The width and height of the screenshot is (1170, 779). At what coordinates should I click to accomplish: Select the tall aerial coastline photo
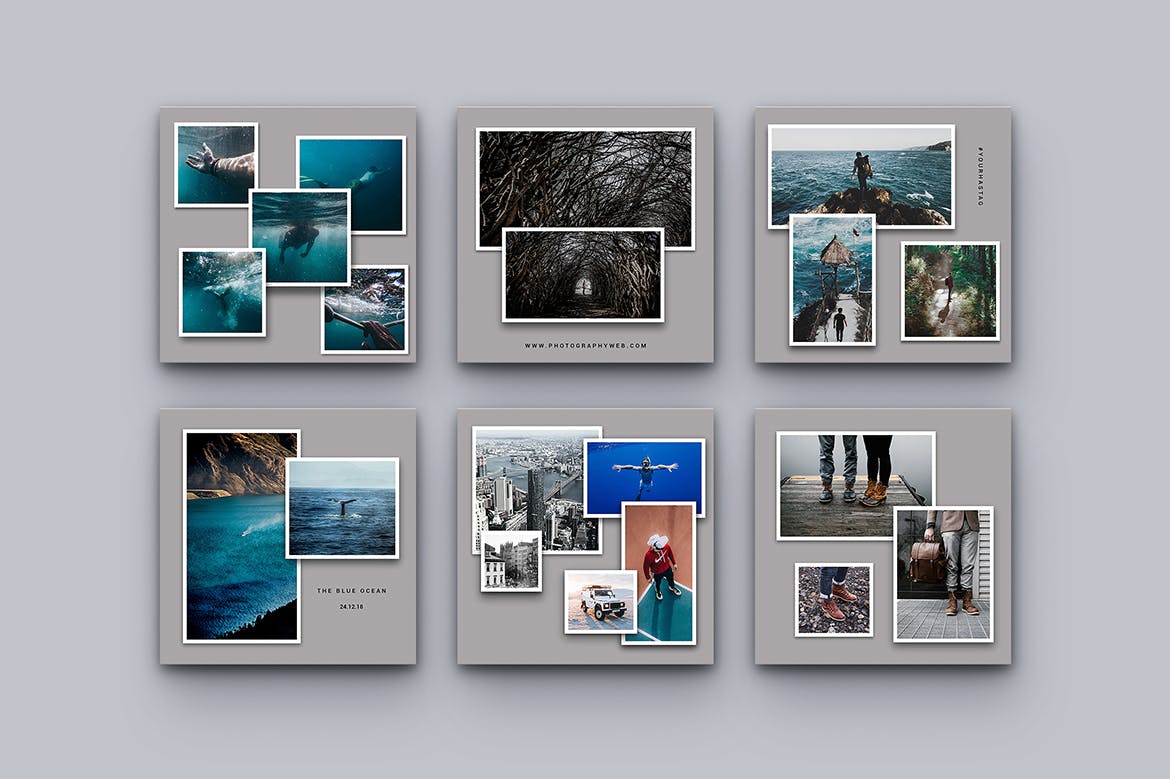tap(240, 535)
